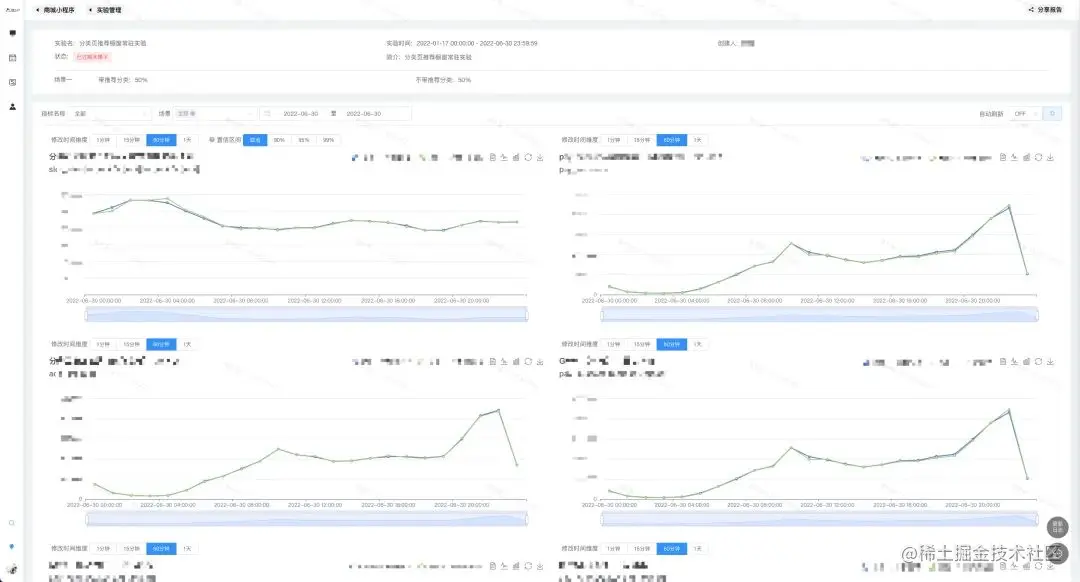Open the calendar icon in left sidebar
The width and height of the screenshot is (1080, 582).
pos(13,57)
